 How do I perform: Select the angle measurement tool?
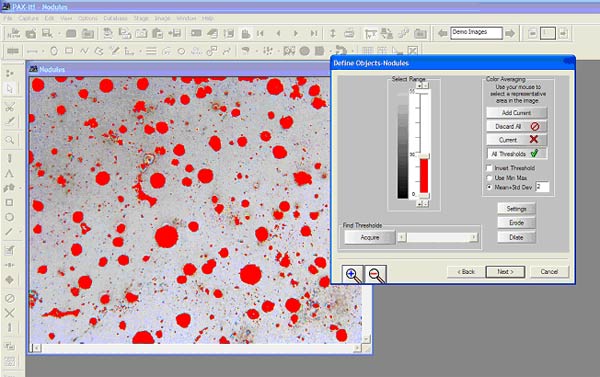10,173
